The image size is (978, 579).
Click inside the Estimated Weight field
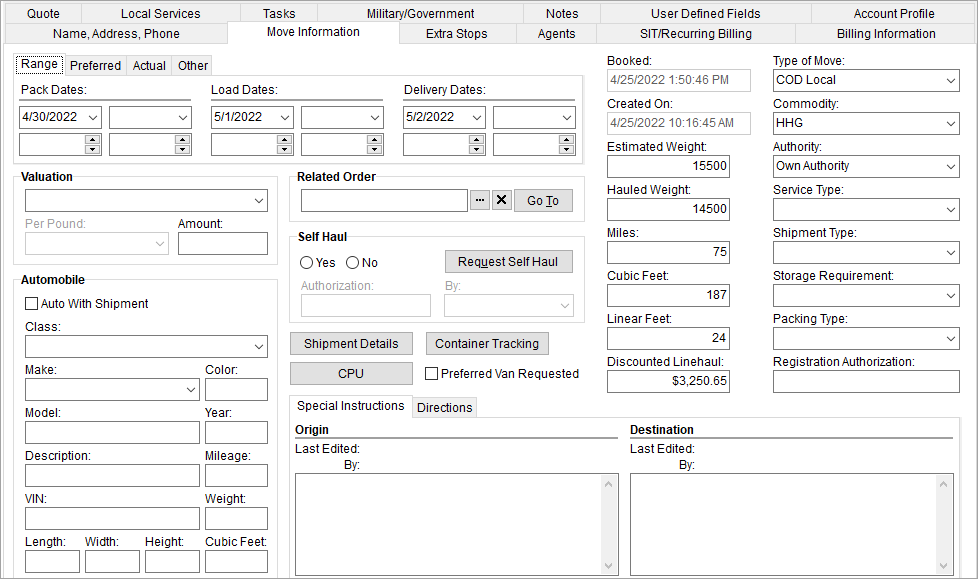(x=667, y=166)
